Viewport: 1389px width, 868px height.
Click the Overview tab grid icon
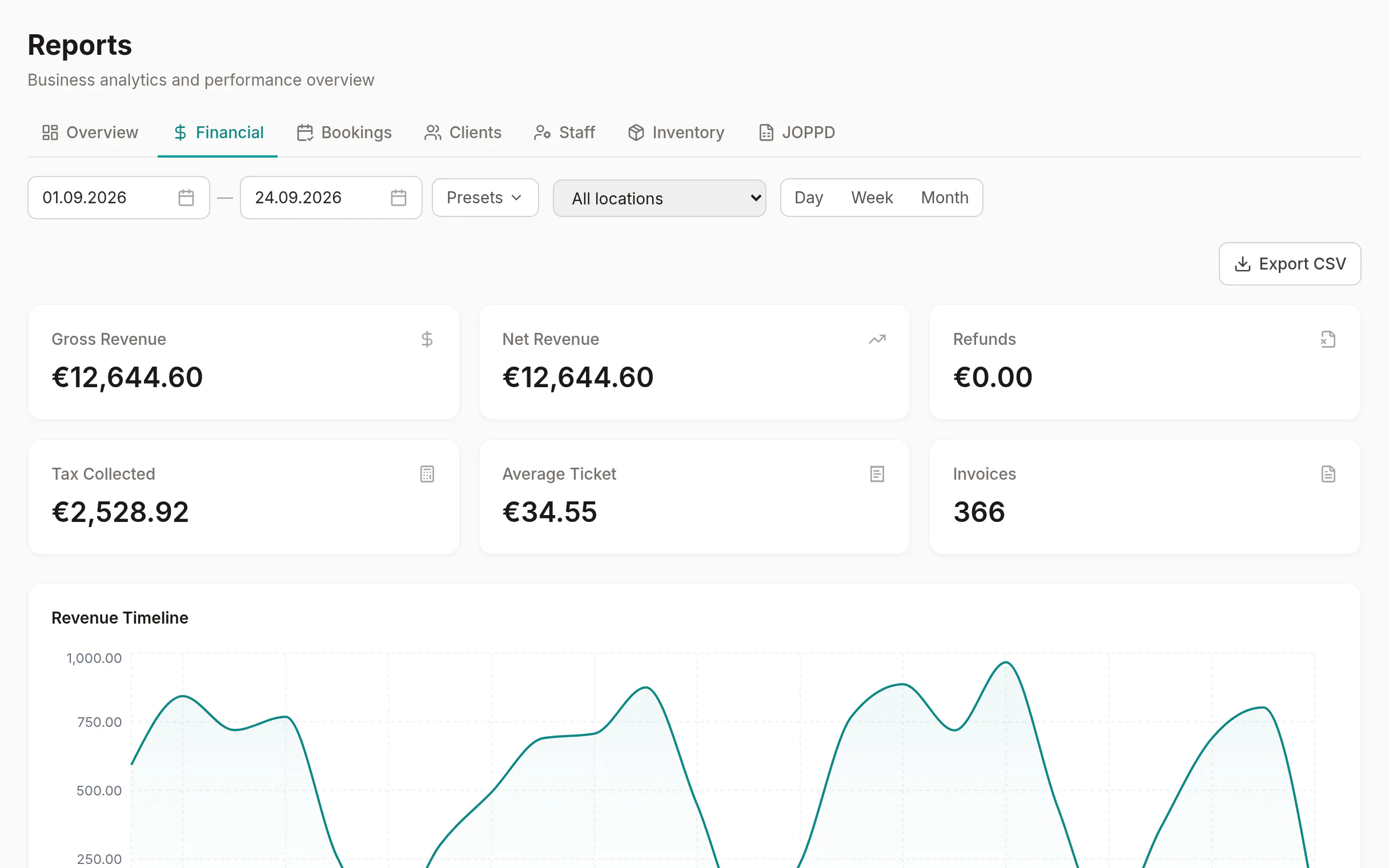pyautogui.click(x=50, y=132)
